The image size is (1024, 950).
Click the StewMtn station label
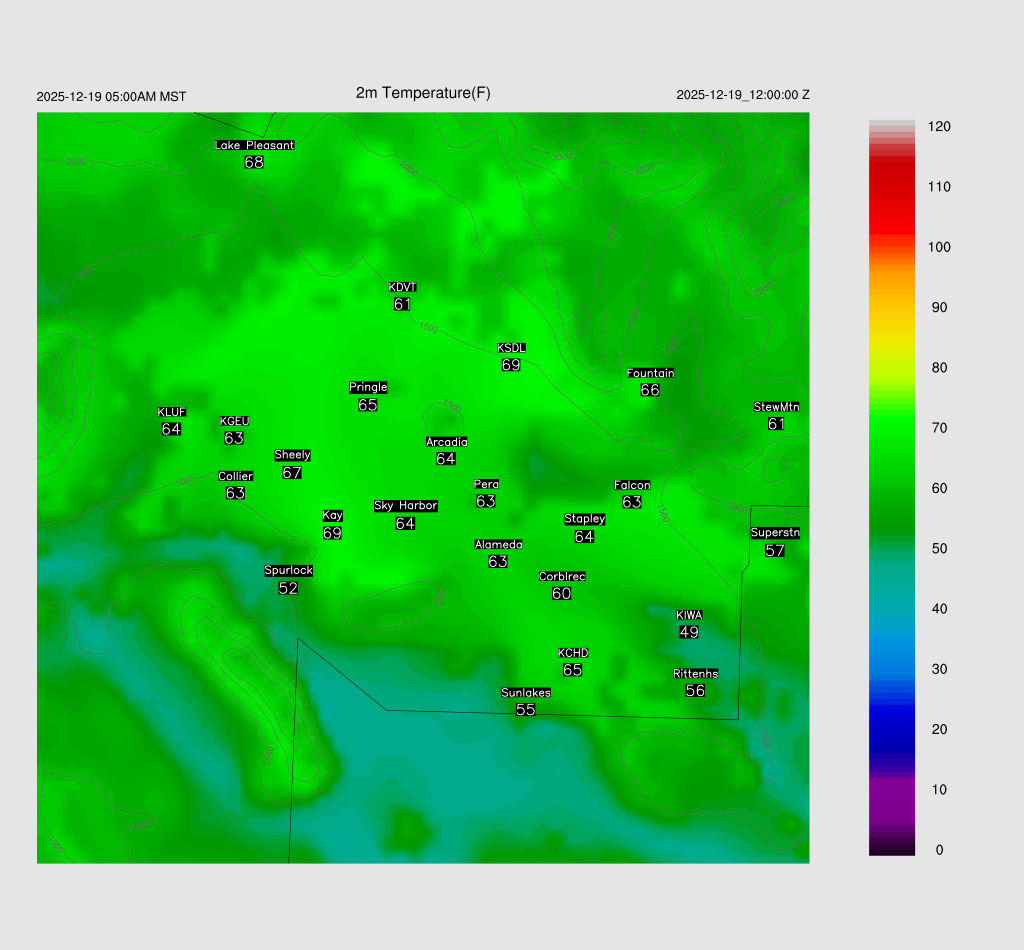[776, 407]
